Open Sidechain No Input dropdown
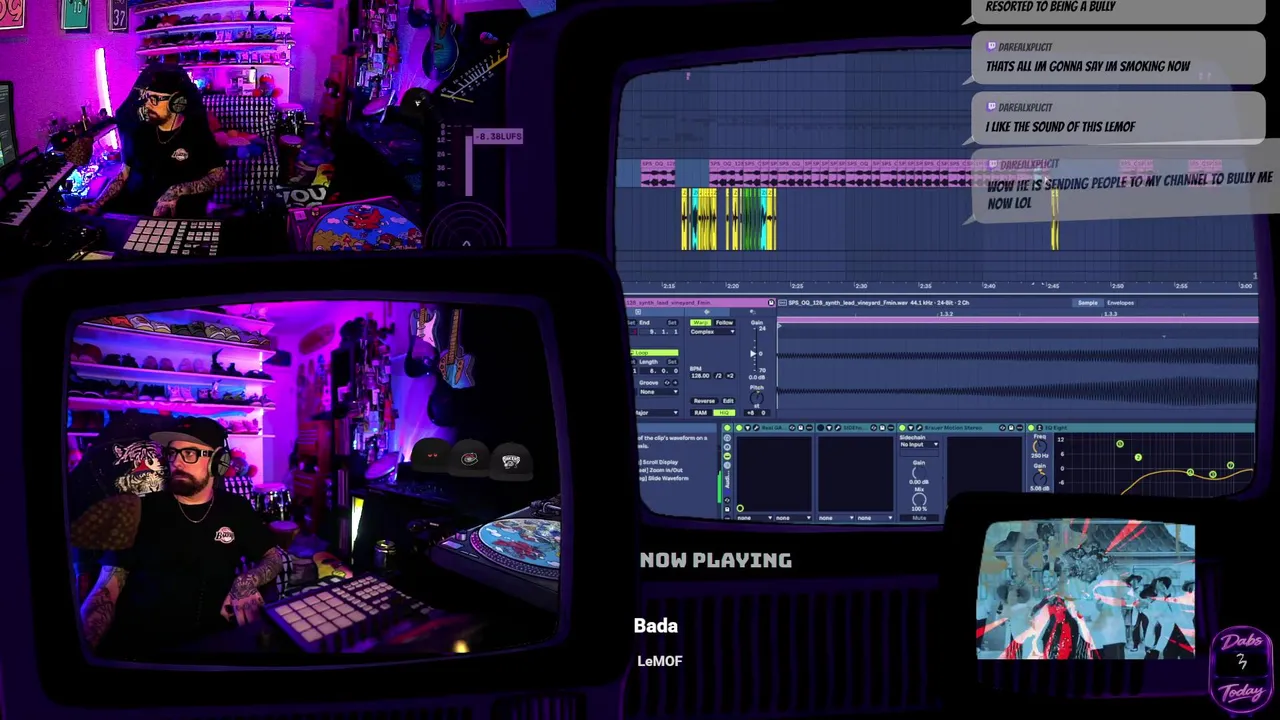This screenshot has height=720, width=1280. tap(918, 445)
